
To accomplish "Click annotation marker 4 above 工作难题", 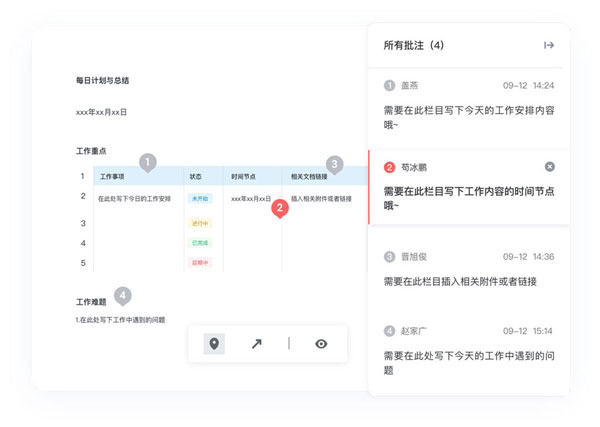I will pos(122,296).
